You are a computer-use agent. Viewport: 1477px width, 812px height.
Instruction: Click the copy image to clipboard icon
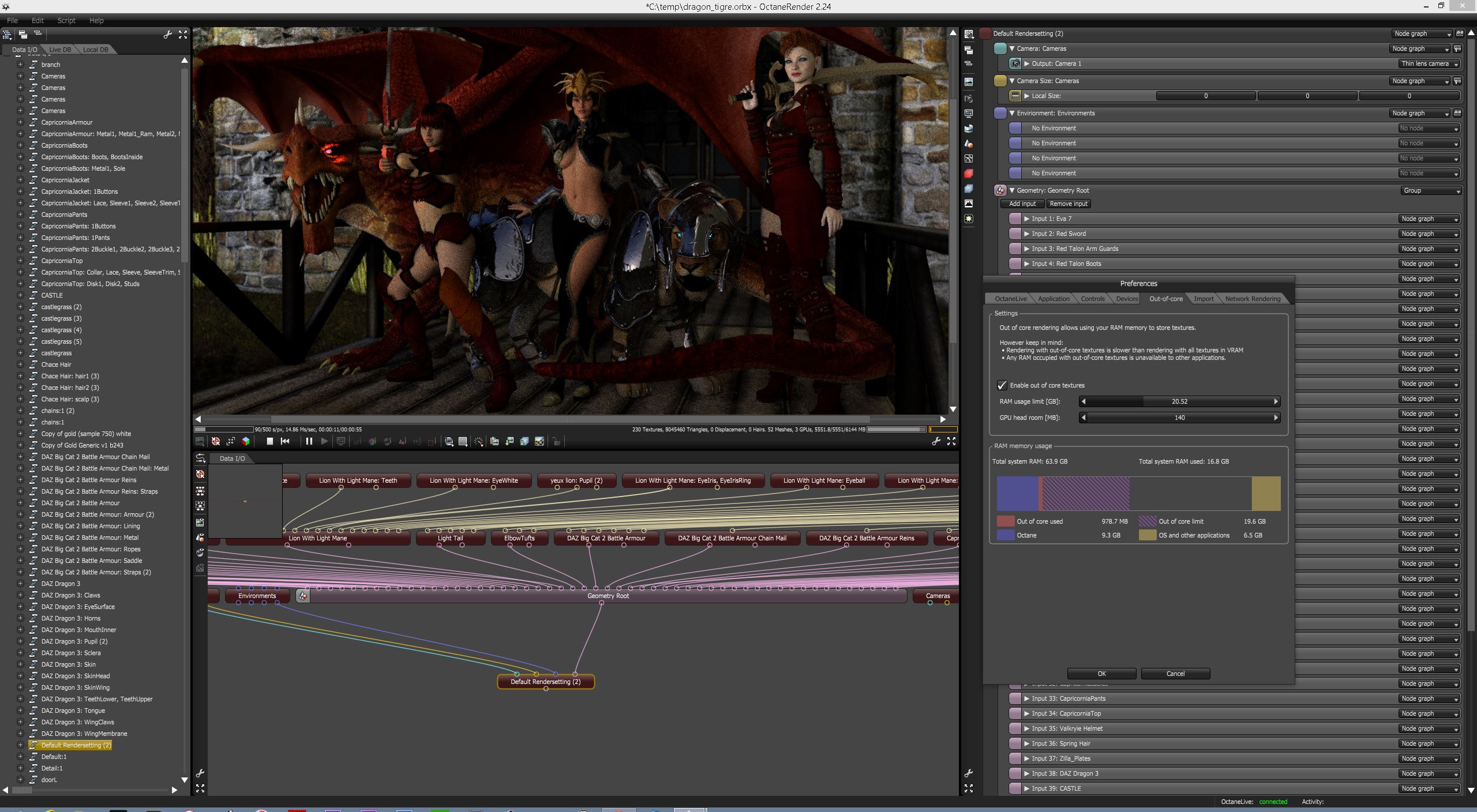click(x=494, y=441)
